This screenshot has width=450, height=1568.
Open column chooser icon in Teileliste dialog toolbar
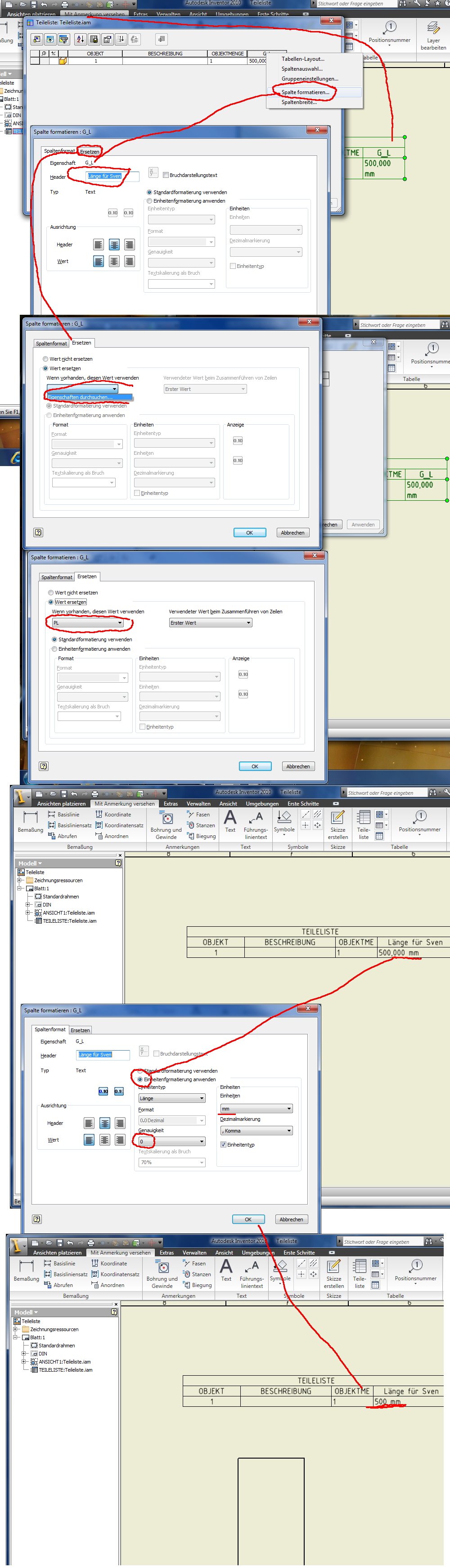(37, 39)
